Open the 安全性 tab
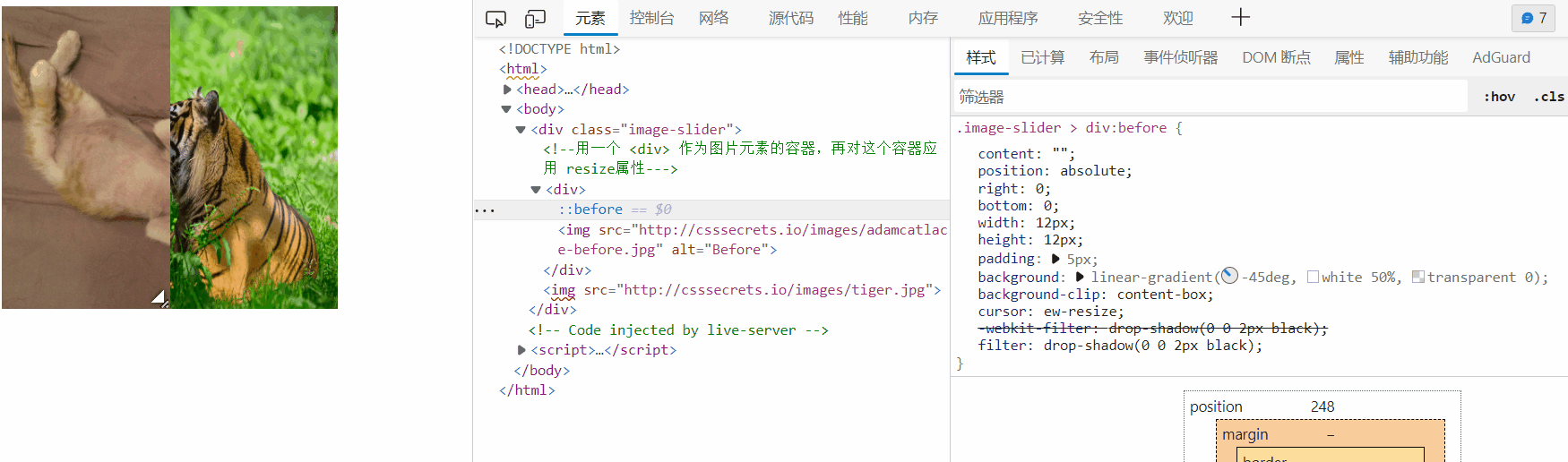The height and width of the screenshot is (462, 1568). [x=1100, y=18]
